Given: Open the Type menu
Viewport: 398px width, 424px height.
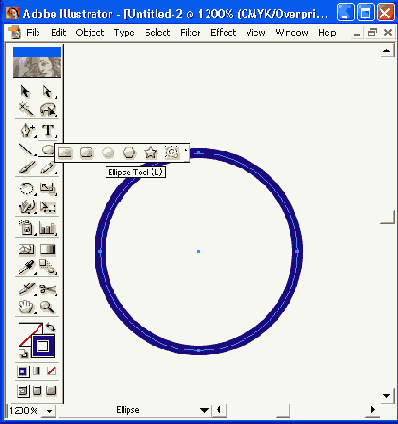Looking at the screenshot, I should click(124, 33).
